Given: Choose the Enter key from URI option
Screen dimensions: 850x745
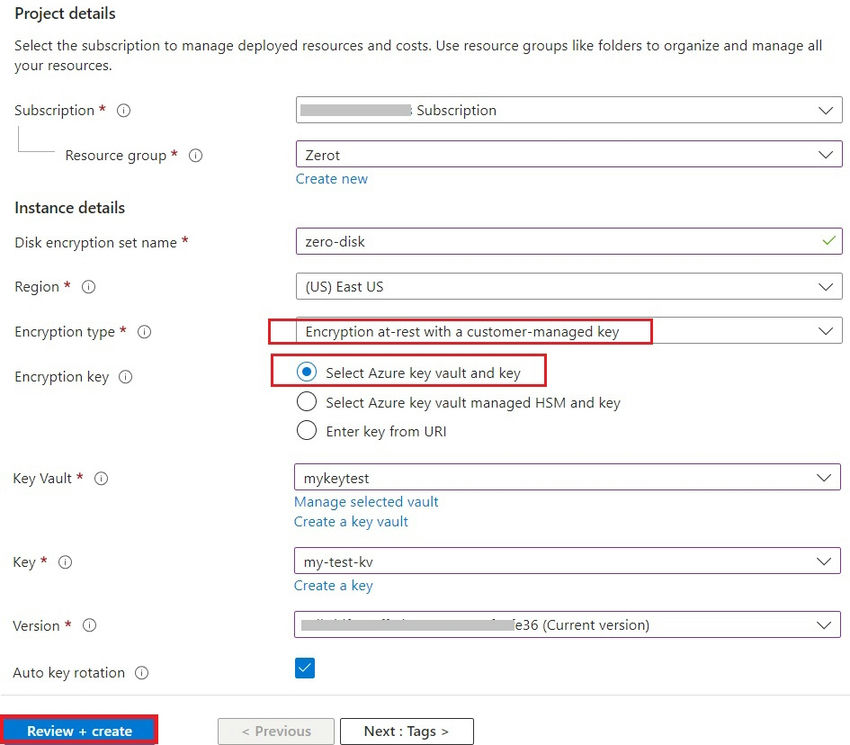Looking at the screenshot, I should point(307,430).
